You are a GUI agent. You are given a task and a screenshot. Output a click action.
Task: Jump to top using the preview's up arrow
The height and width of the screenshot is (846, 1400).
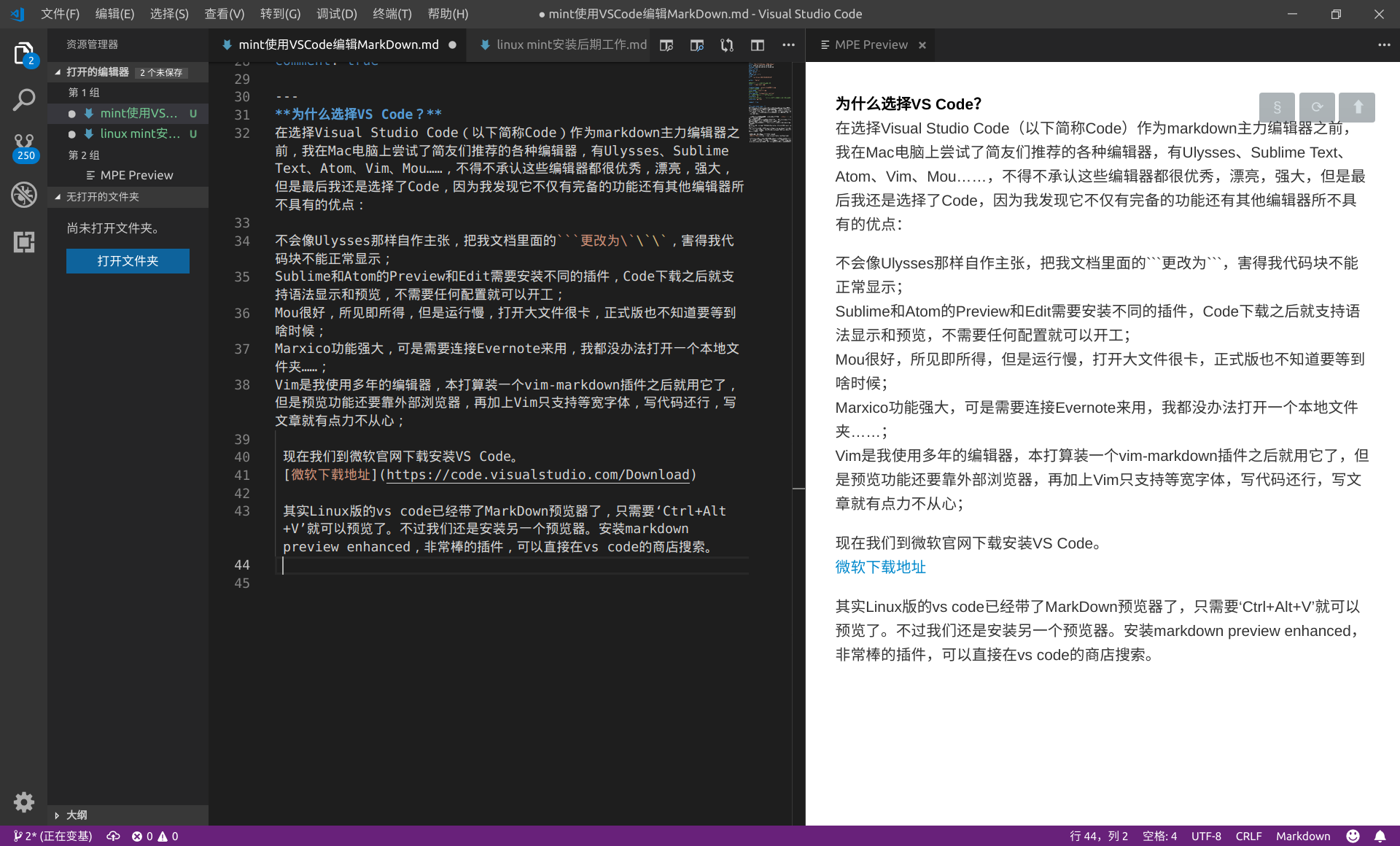pos(1356,107)
